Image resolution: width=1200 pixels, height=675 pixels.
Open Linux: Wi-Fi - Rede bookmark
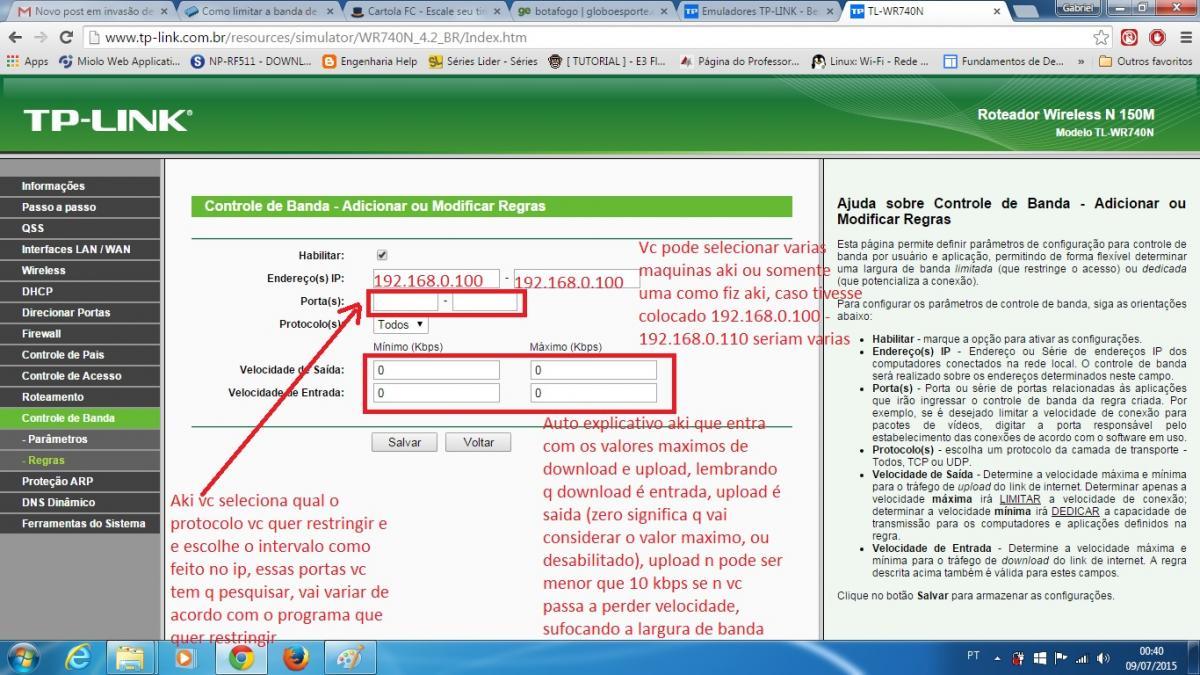point(870,61)
